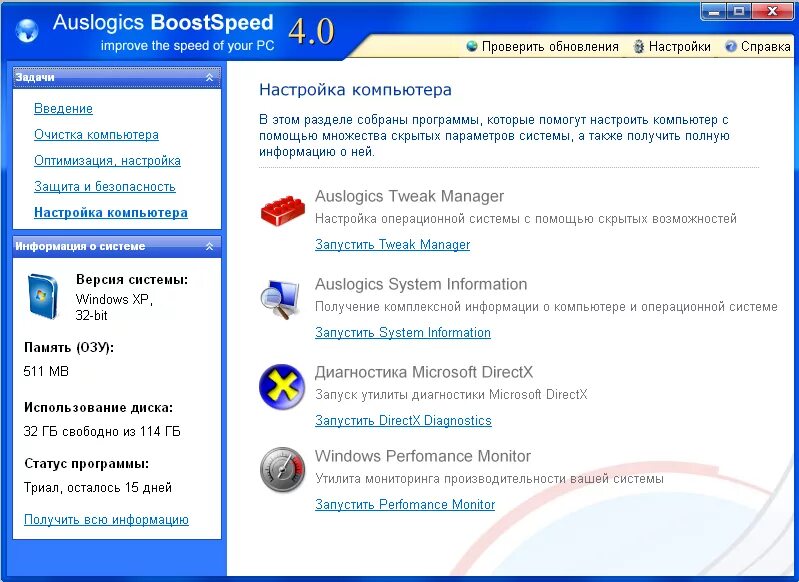Click 32 ГБ свободно из 114 ГБ text
The height and width of the screenshot is (582, 799).
click(x=102, y=431)
